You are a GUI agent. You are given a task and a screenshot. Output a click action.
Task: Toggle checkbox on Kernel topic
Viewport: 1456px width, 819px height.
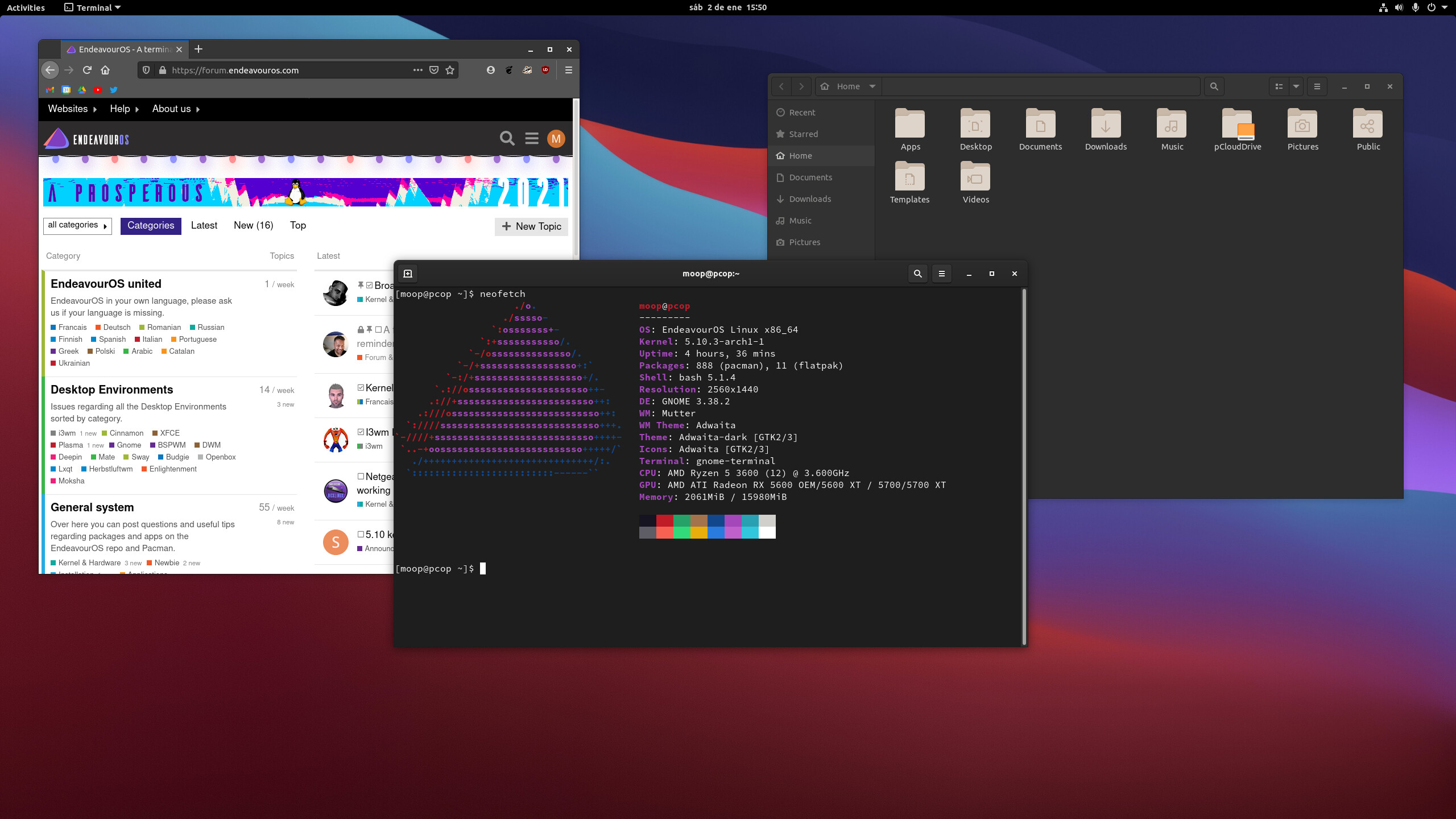361,387
